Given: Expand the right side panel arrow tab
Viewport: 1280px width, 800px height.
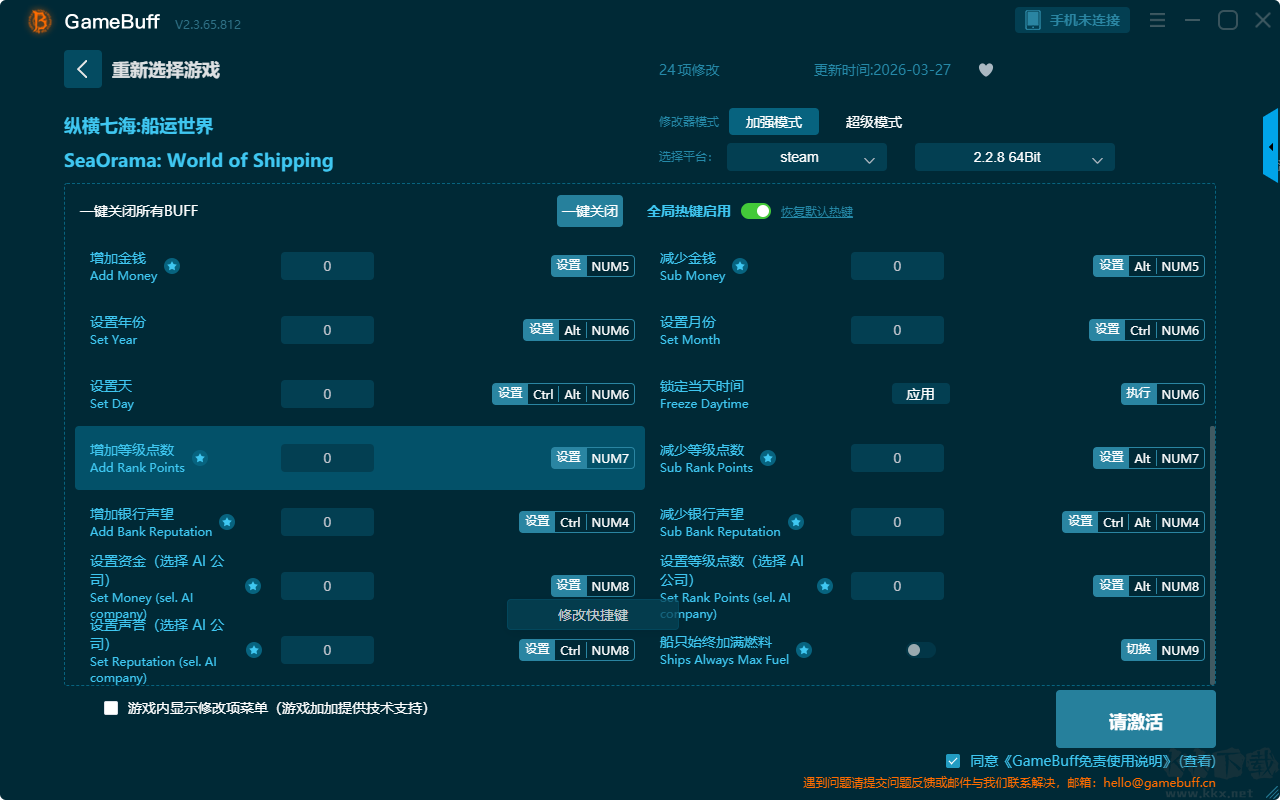Looking at the screenshot, I should (x=1271, y=146).
